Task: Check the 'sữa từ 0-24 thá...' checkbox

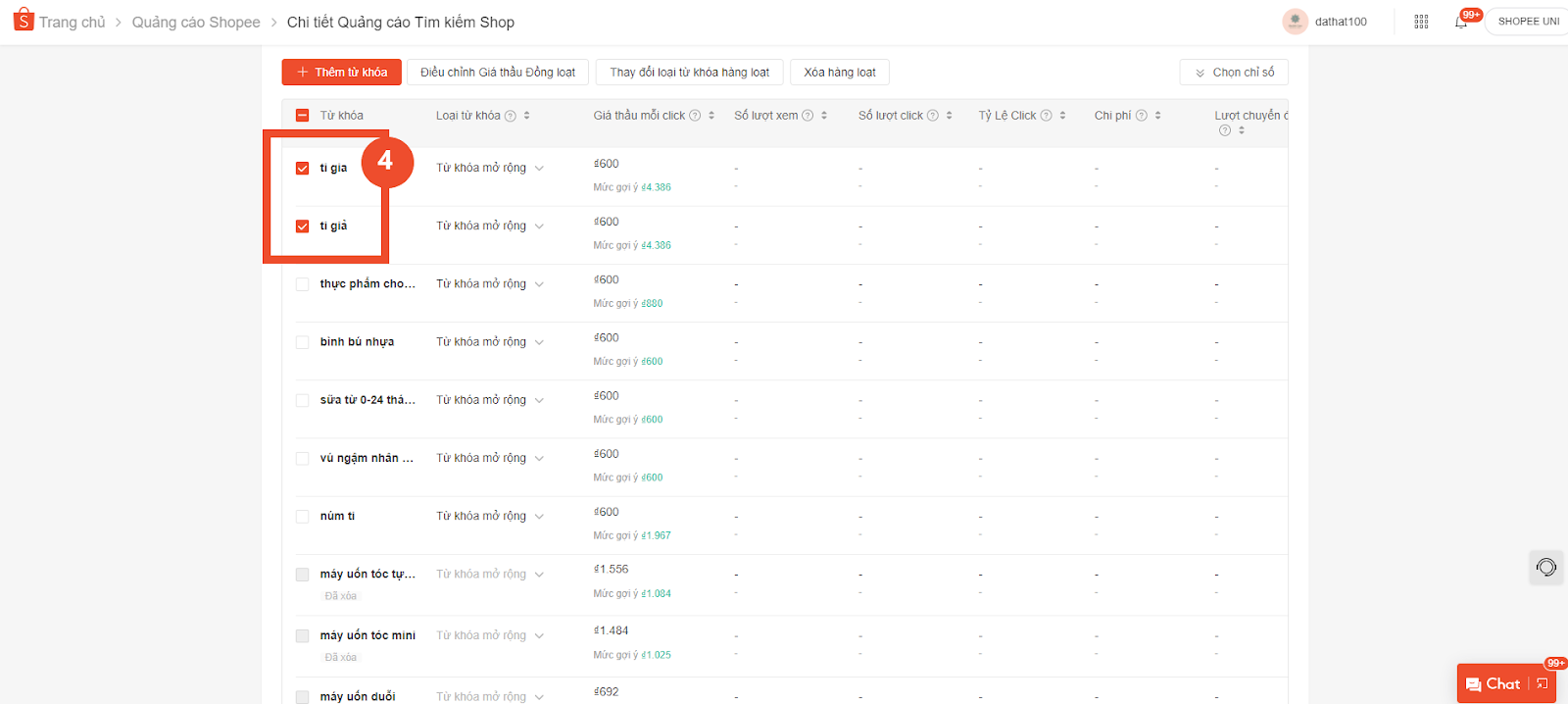Action: (302, 400)
